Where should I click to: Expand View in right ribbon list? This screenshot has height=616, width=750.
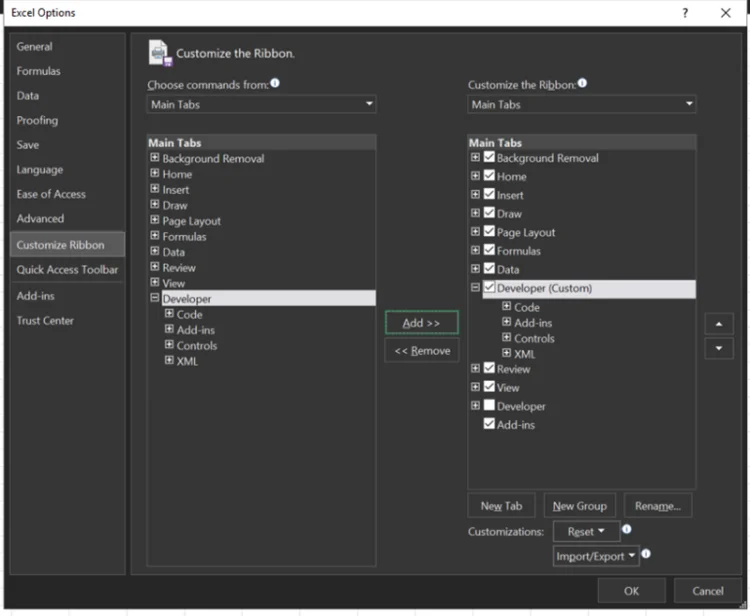(475, 387)
